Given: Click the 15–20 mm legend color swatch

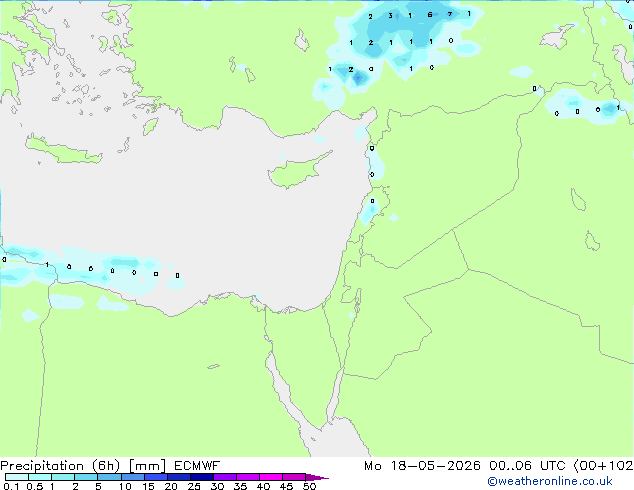Looking at the screenshot, I should 155,477.
